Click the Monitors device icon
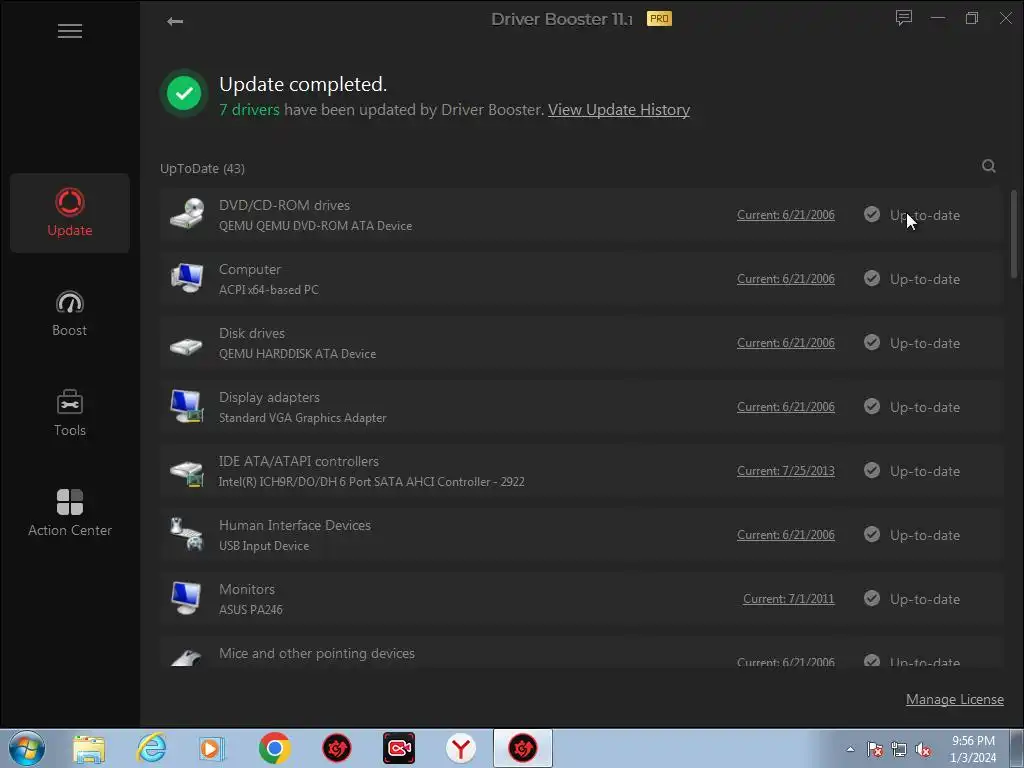The image size is (1024, 768). click(x=187, y=598)
